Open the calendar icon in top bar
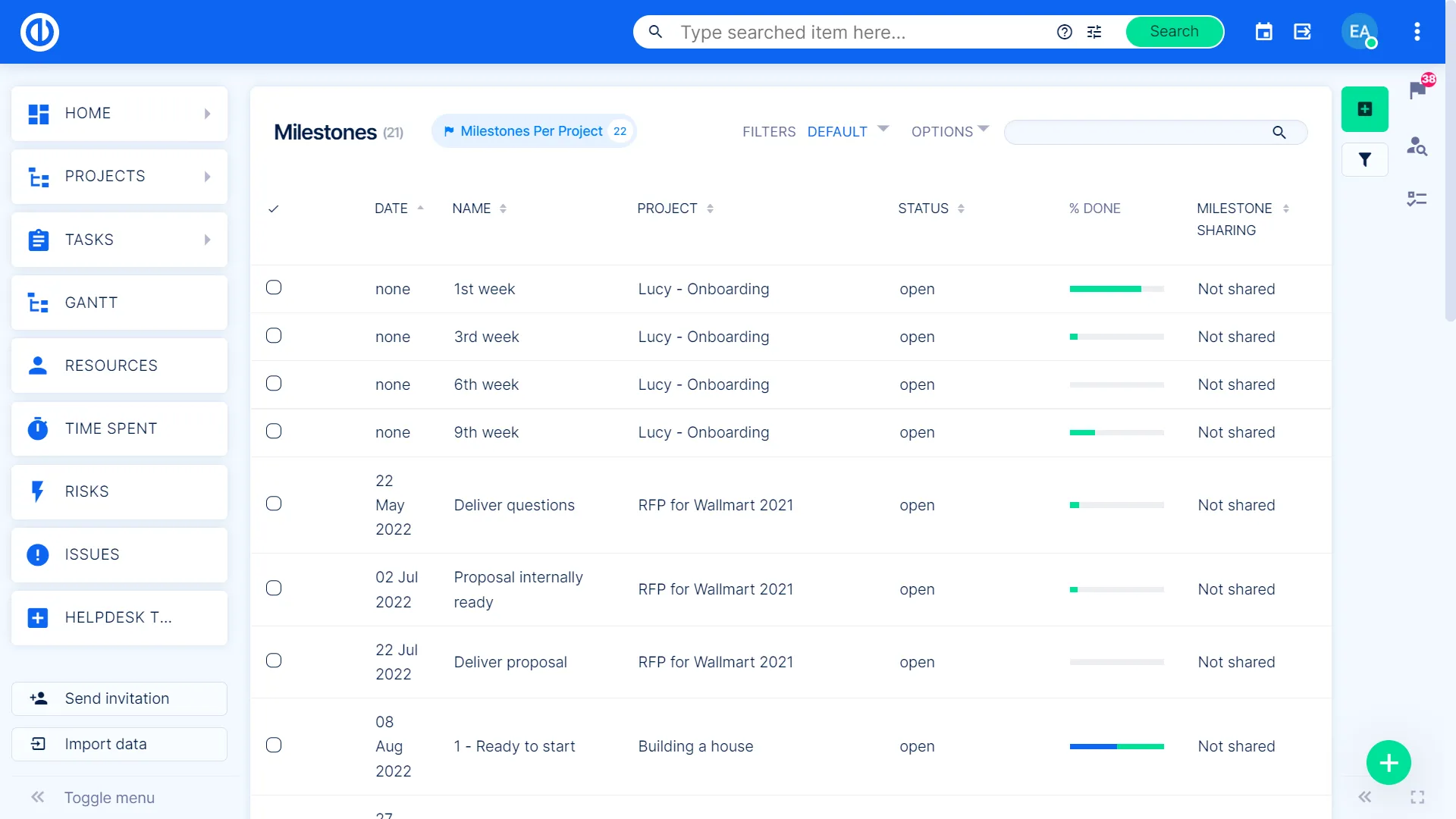This screenshot has height=819, width=1456. 1263,32
